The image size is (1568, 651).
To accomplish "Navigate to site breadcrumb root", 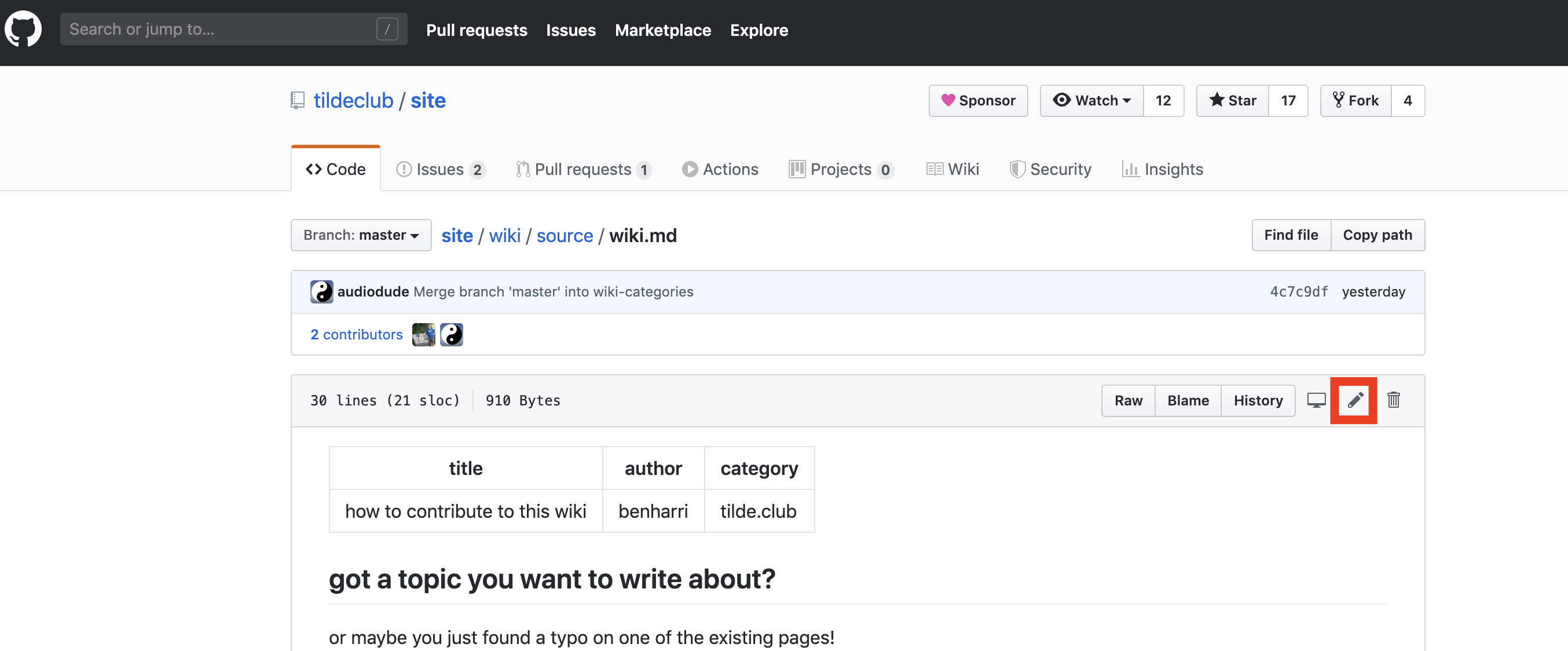I will 457,236.
